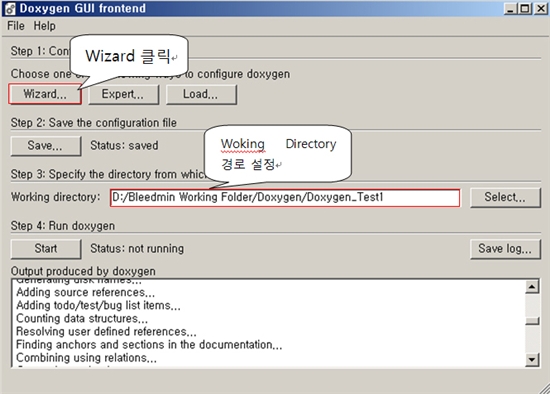
Task: Save the configuration file with Save...
Action: coord(46,146)
